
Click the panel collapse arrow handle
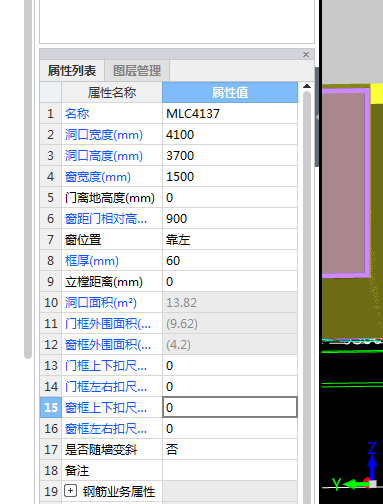[x=317, y=117]
